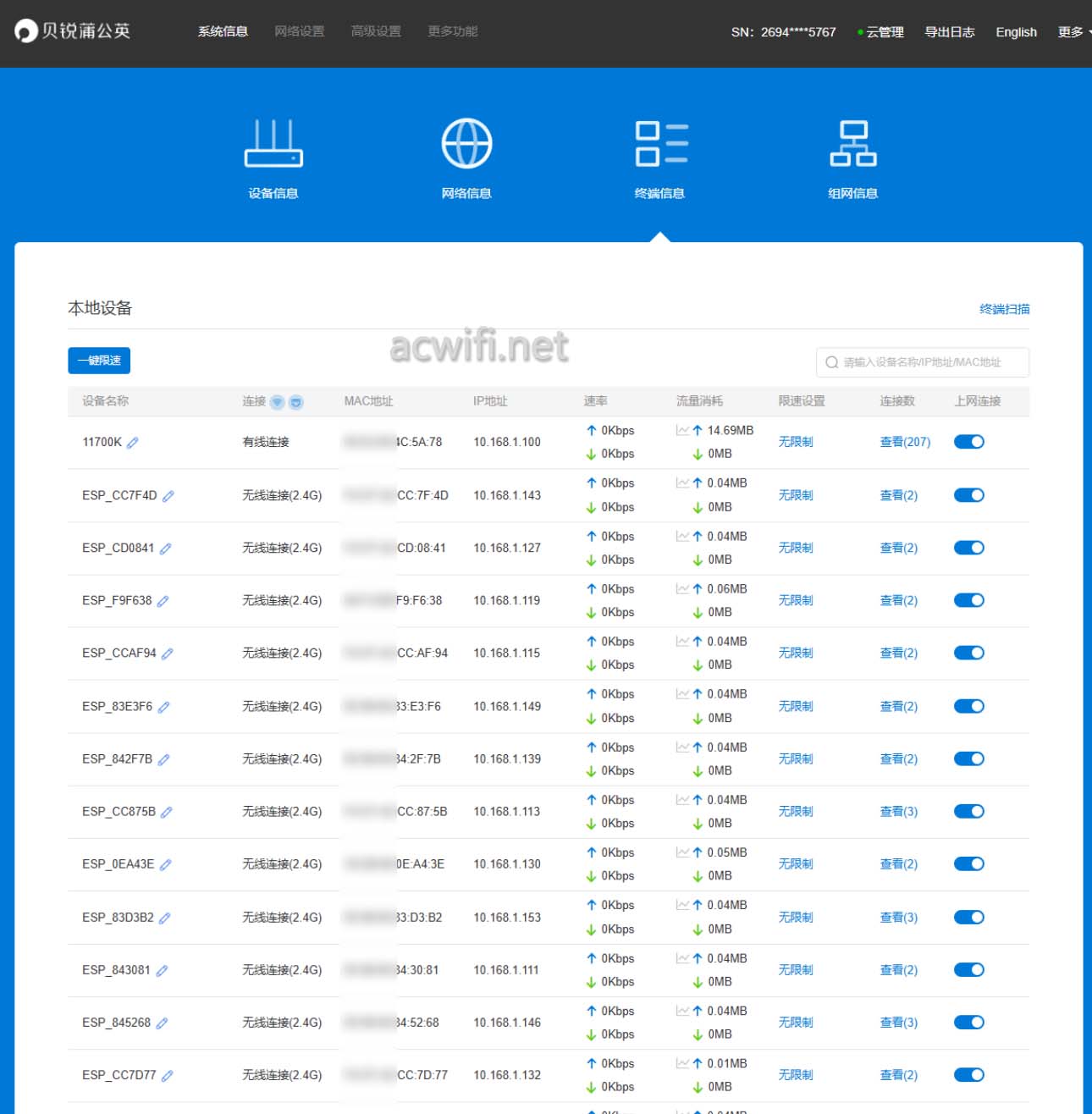Toggle internet access for ESP_0EA43E

point(969,863)
